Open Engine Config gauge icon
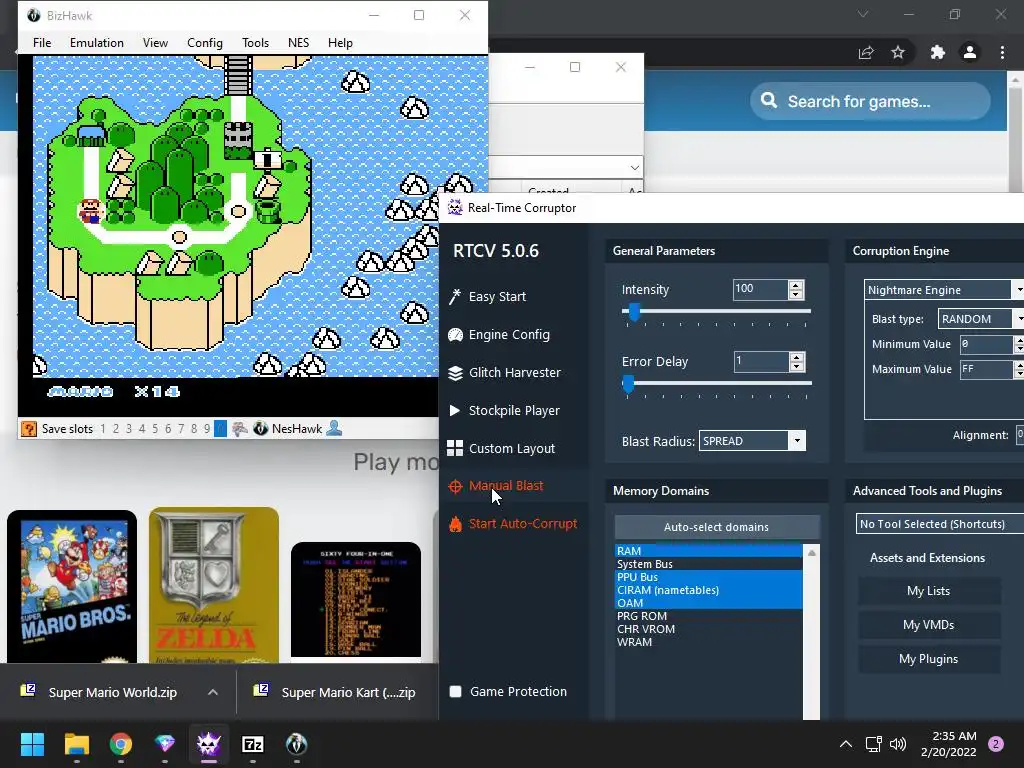The image size is (1024, 768). pos(455,334)
